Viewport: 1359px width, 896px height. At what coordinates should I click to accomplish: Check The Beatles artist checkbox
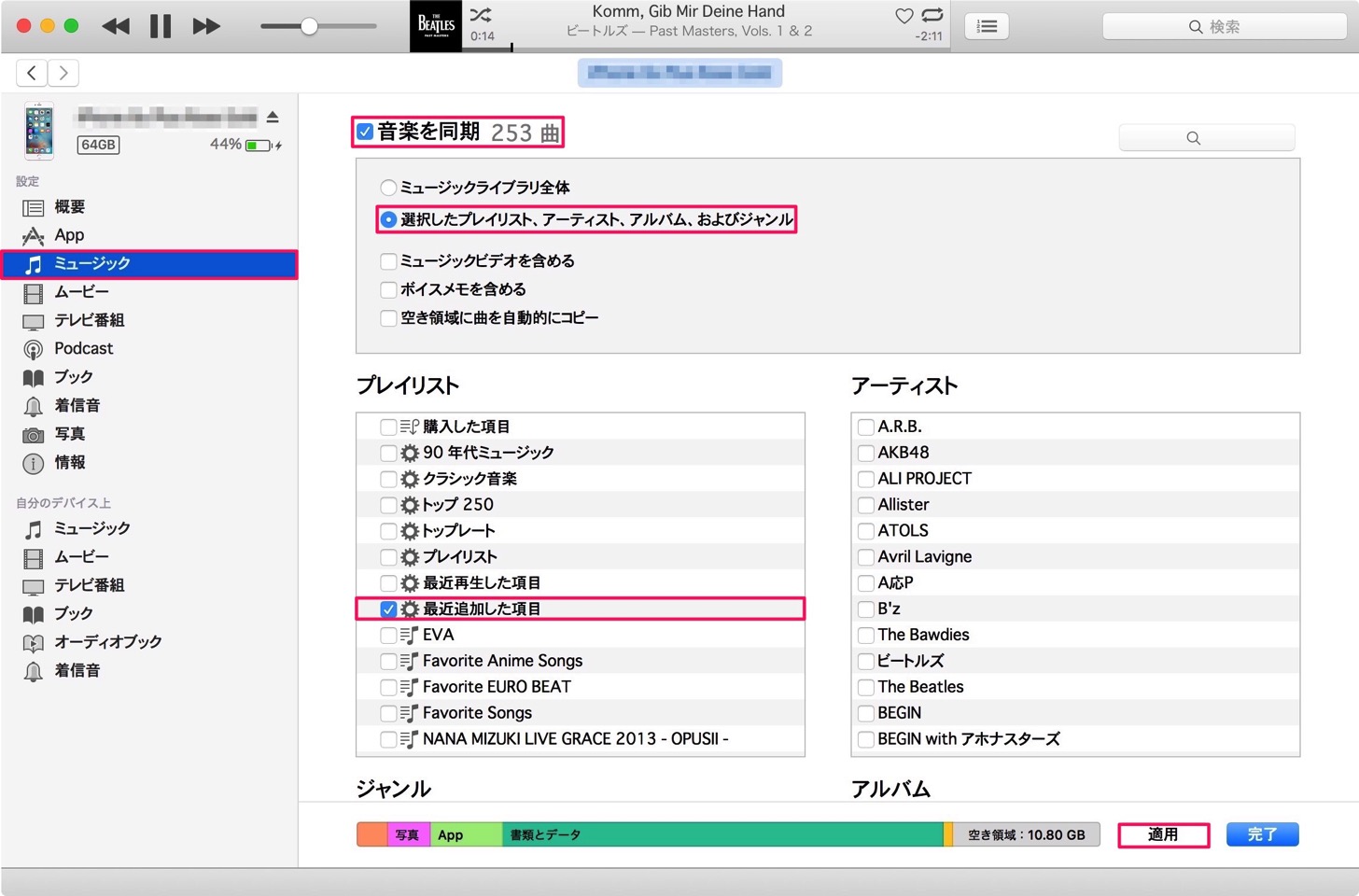866,687
